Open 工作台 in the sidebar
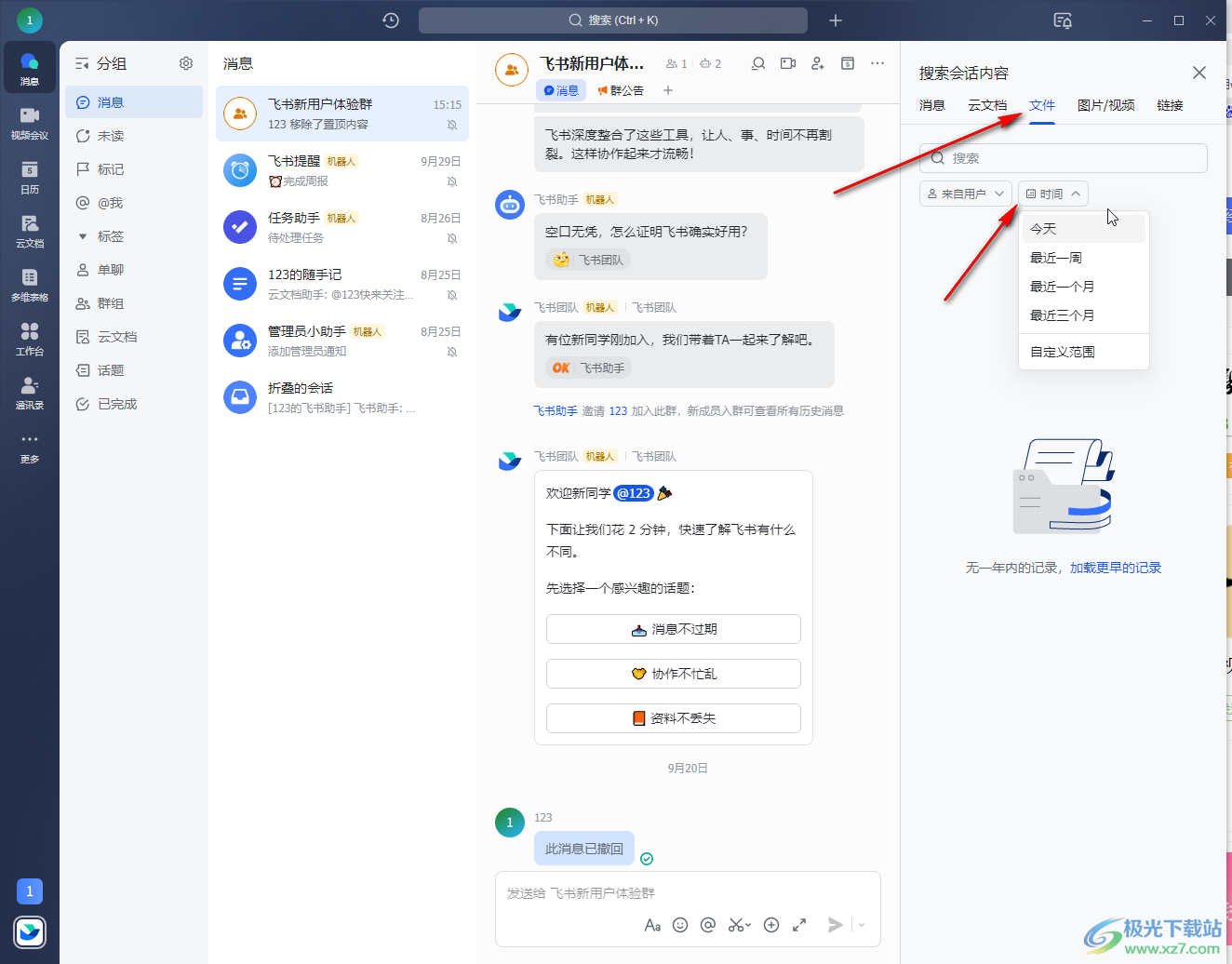Image resolution: width=1232 pixels, height=964 pixels. [30, 338]
